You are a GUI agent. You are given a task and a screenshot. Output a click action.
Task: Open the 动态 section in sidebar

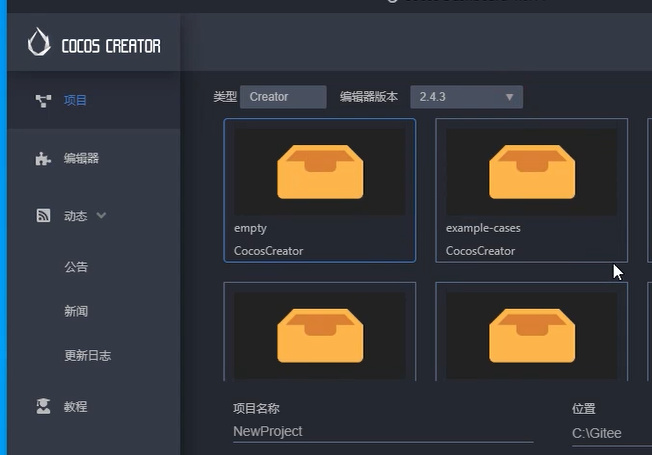[94, 215]
